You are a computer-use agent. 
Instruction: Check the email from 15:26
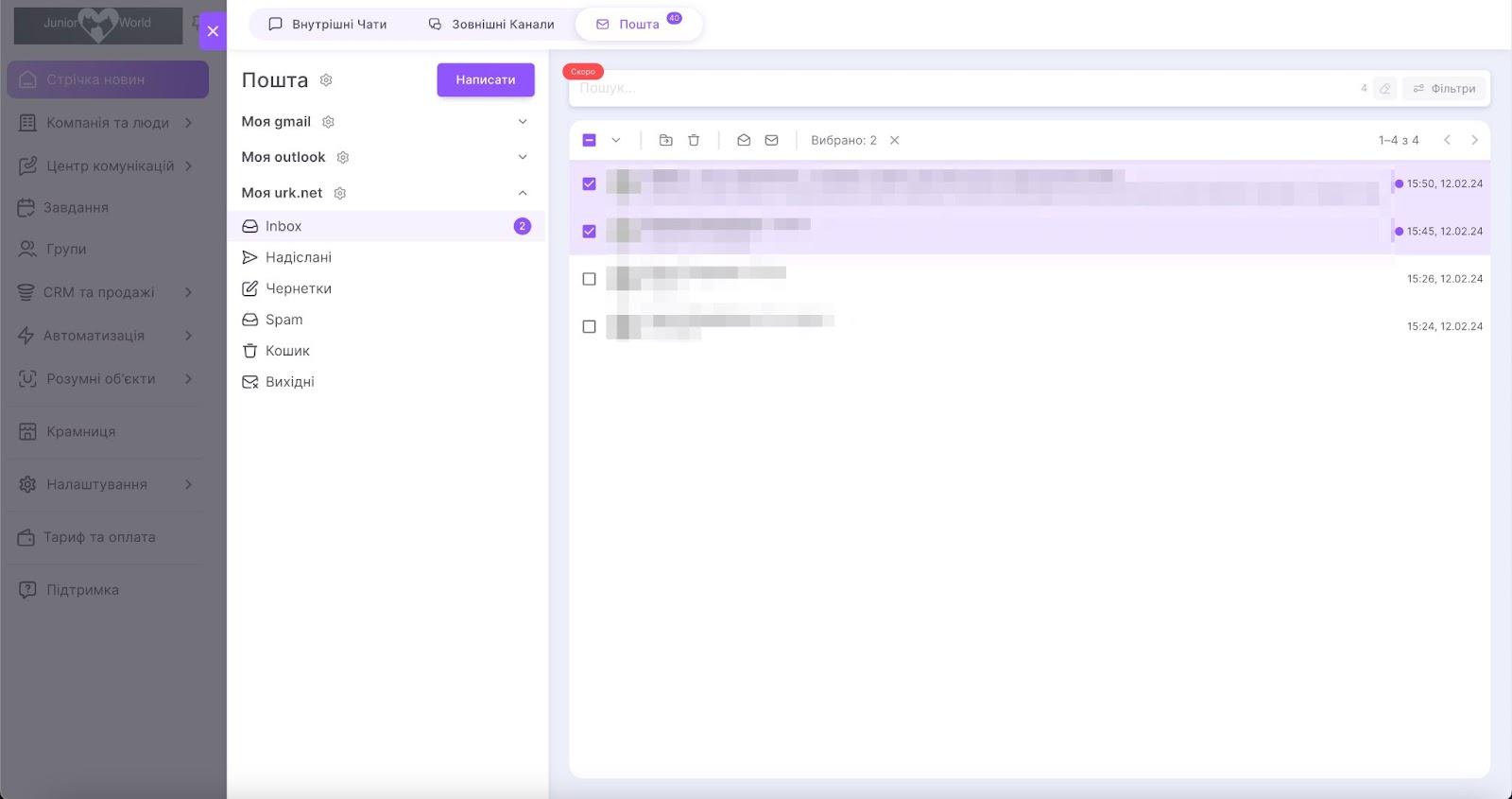coord(590,279)
